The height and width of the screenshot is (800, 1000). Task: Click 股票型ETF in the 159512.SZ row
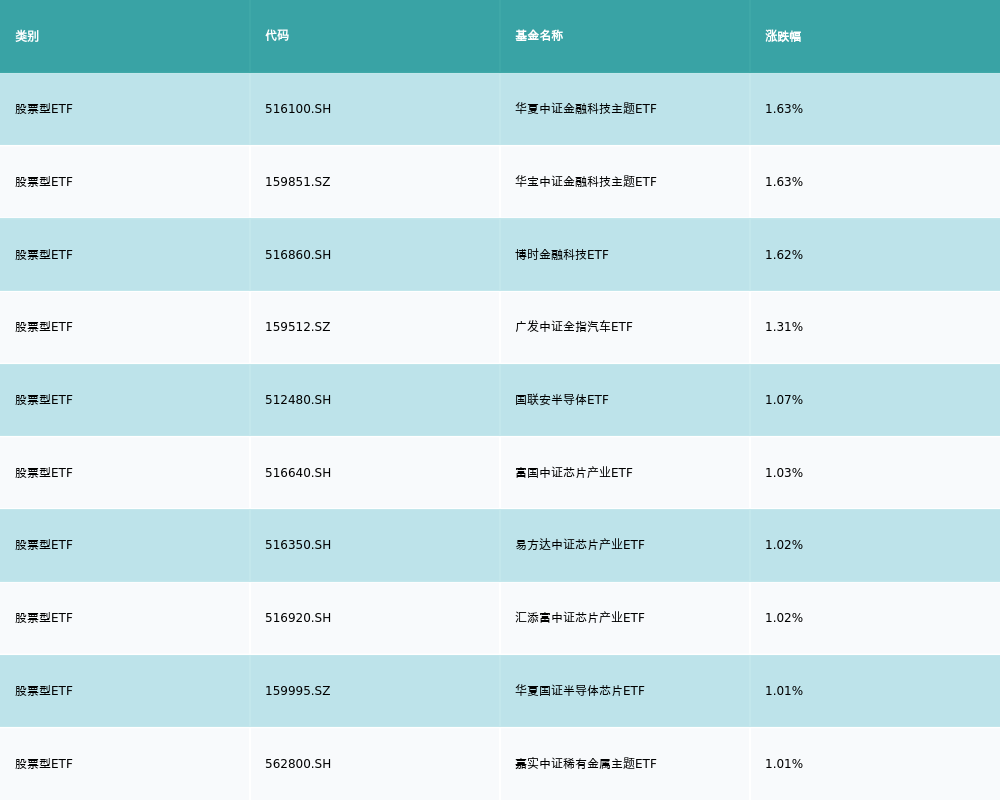click(x=44, y=327)
